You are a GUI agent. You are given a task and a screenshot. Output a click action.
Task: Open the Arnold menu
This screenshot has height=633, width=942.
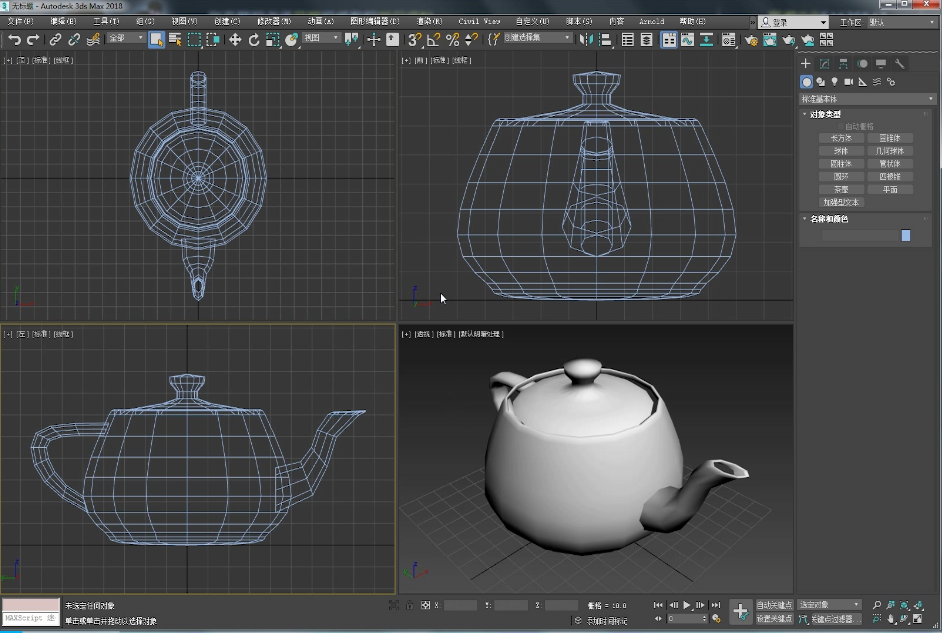tap(651, 21)
